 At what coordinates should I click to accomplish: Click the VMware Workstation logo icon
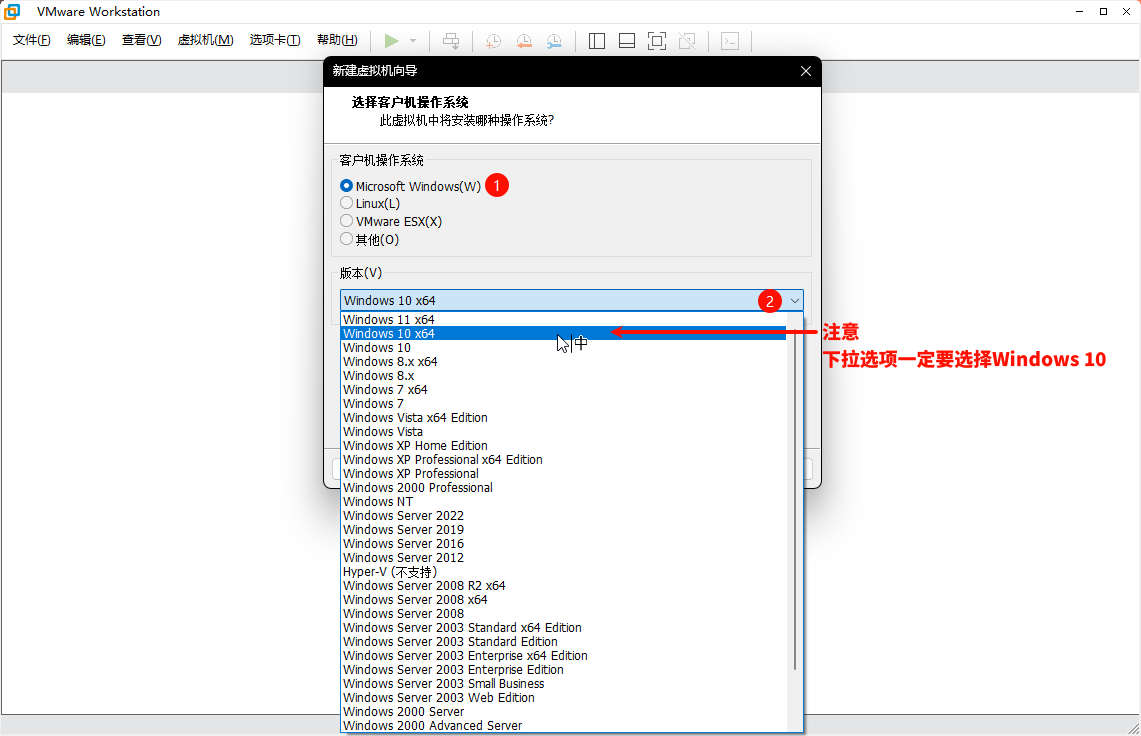(12, 12)
